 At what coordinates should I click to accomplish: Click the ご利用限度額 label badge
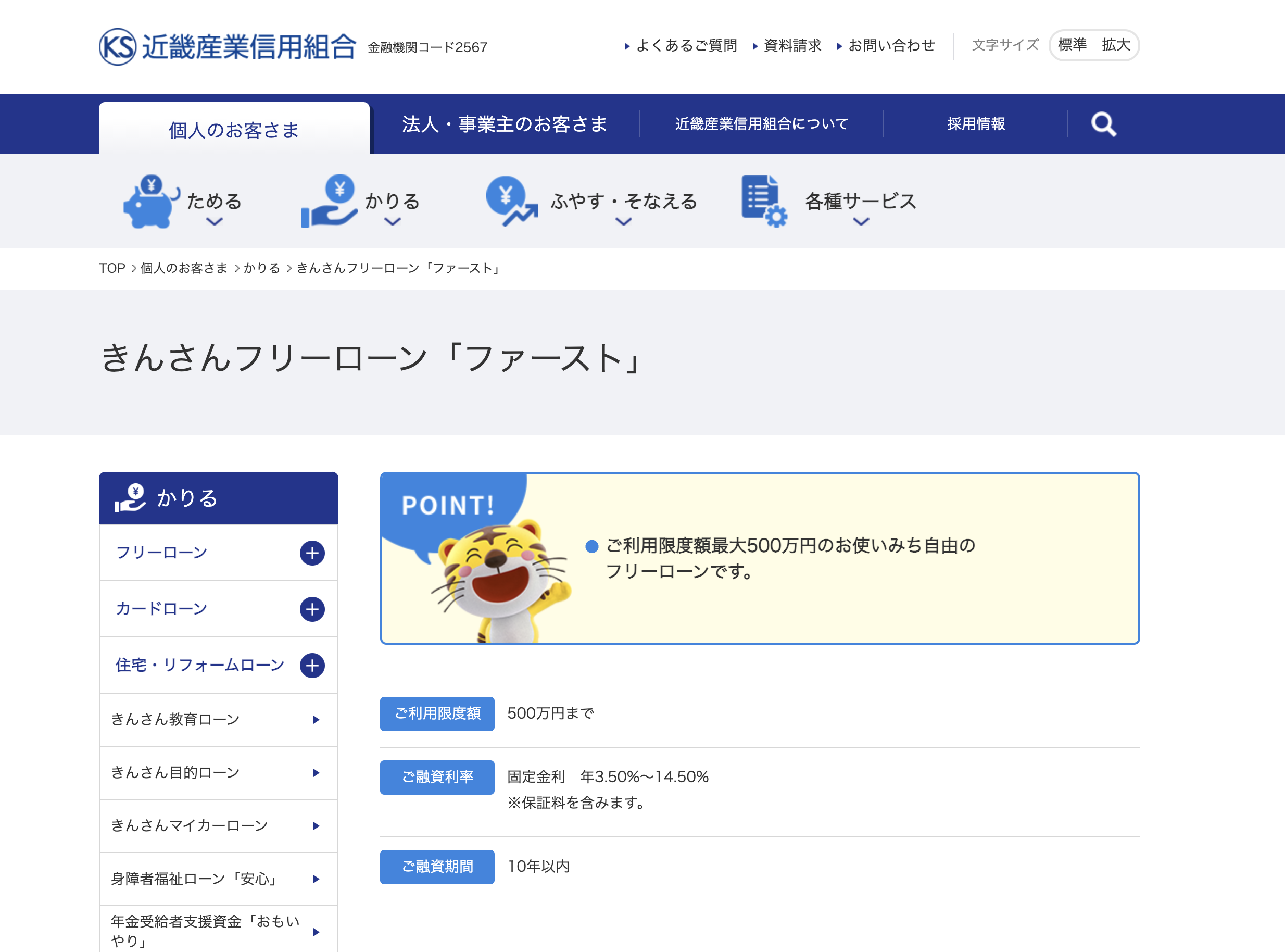[437, 714]
